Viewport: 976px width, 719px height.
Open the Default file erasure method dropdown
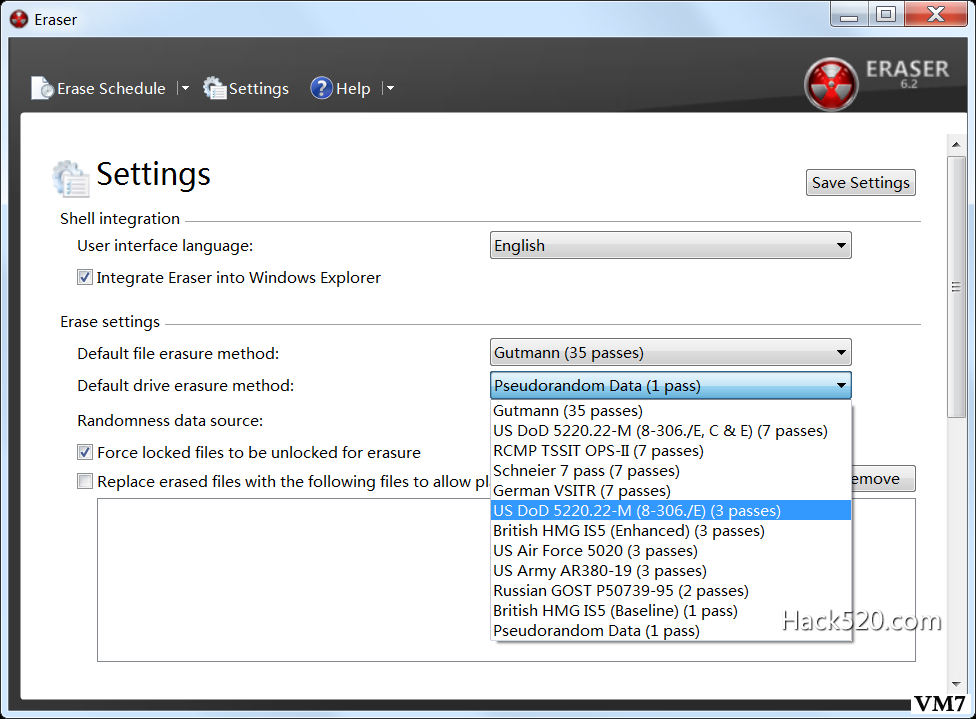(x=670, y=352)
